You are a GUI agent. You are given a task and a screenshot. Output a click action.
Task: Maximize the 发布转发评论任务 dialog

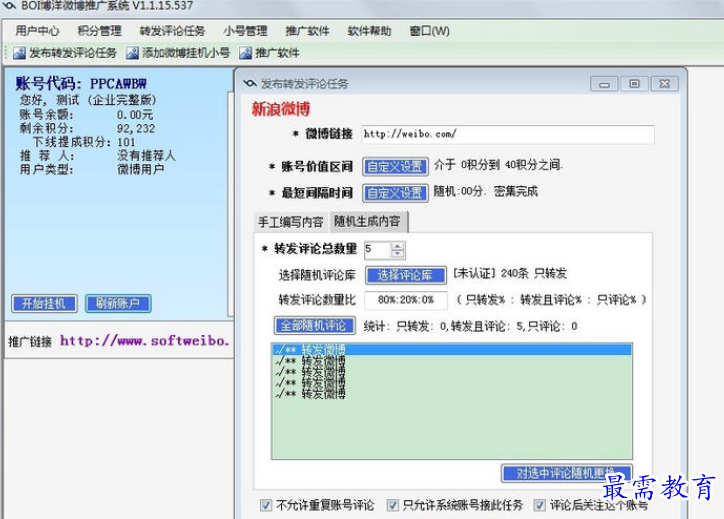634,84
